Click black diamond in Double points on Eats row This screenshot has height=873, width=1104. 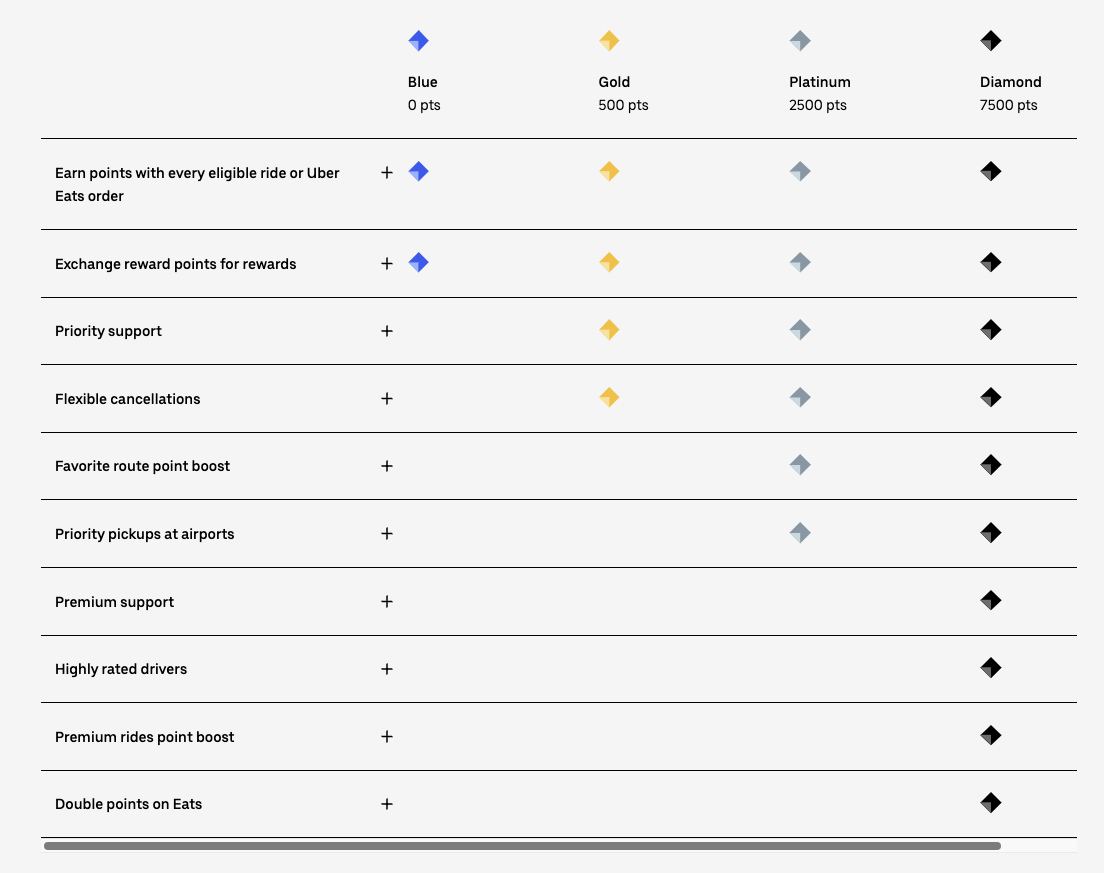pyautogui.click(x=991, y=803)
